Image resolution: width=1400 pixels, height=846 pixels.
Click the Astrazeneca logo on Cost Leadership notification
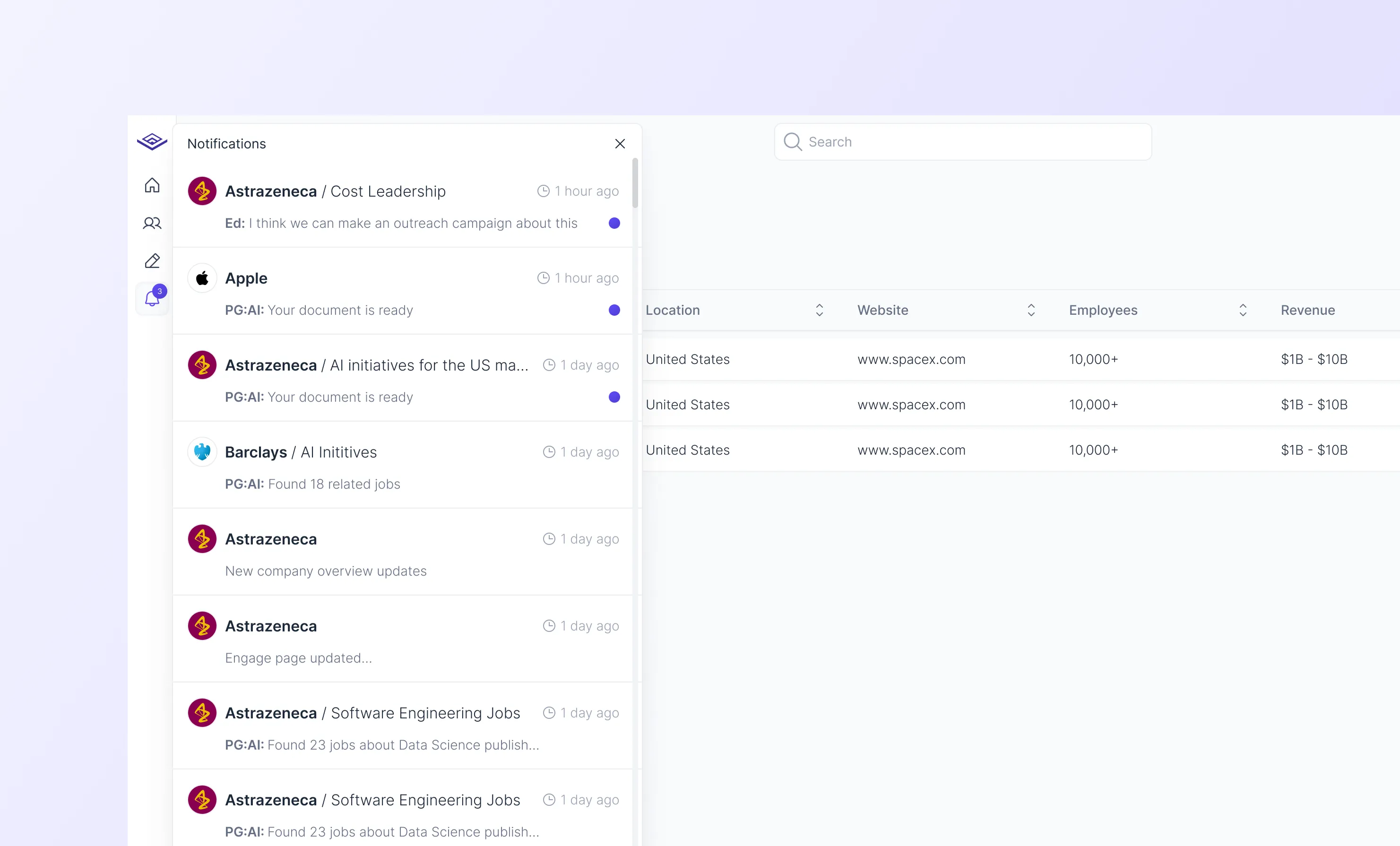point(202,191)
